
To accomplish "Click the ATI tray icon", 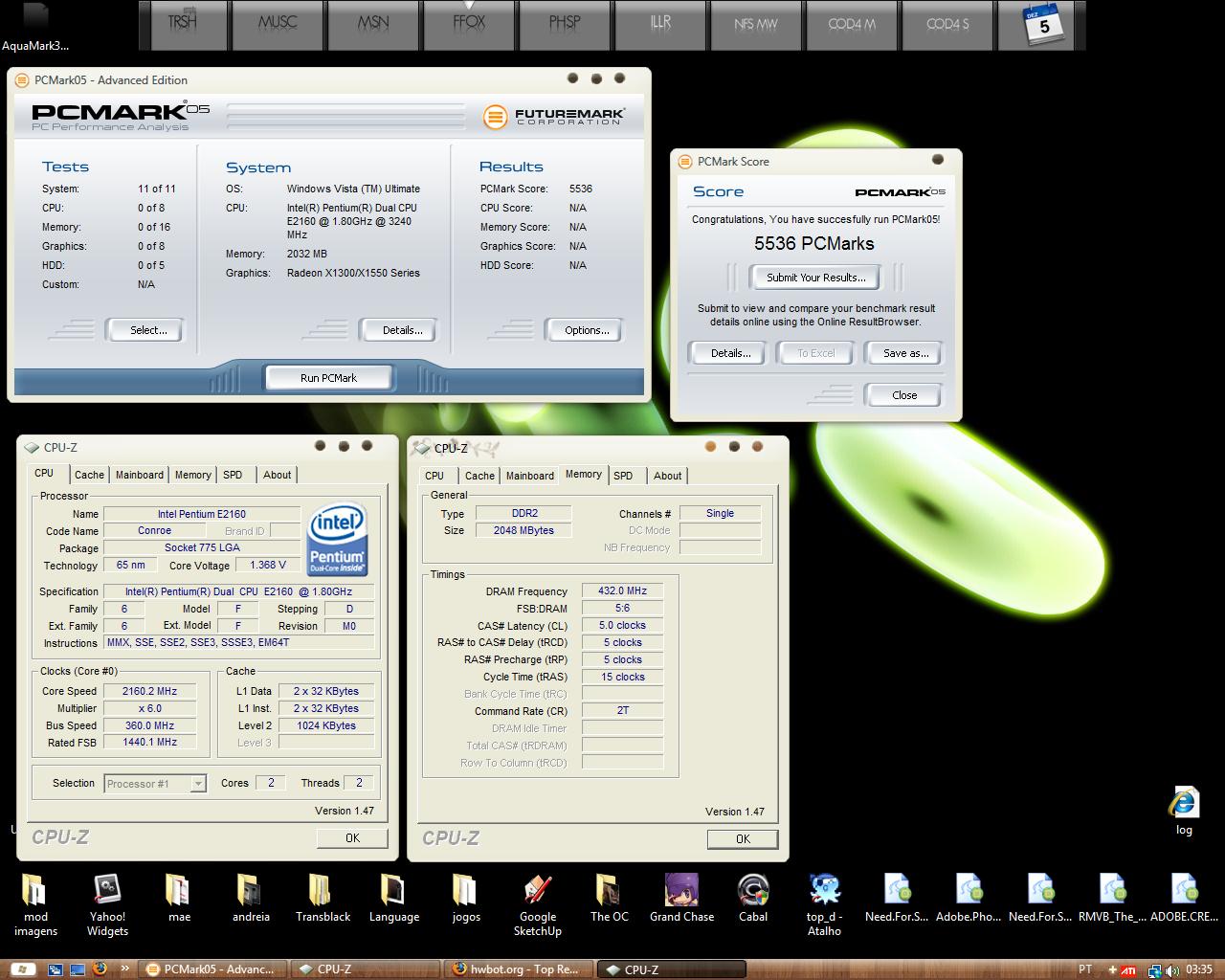I will [1129, 969].
